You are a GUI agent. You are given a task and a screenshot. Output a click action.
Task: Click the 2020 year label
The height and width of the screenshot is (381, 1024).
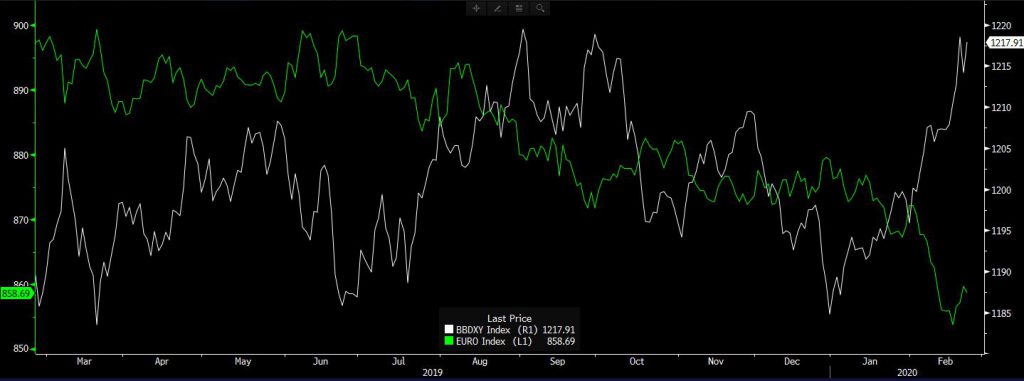pos(908,373)
